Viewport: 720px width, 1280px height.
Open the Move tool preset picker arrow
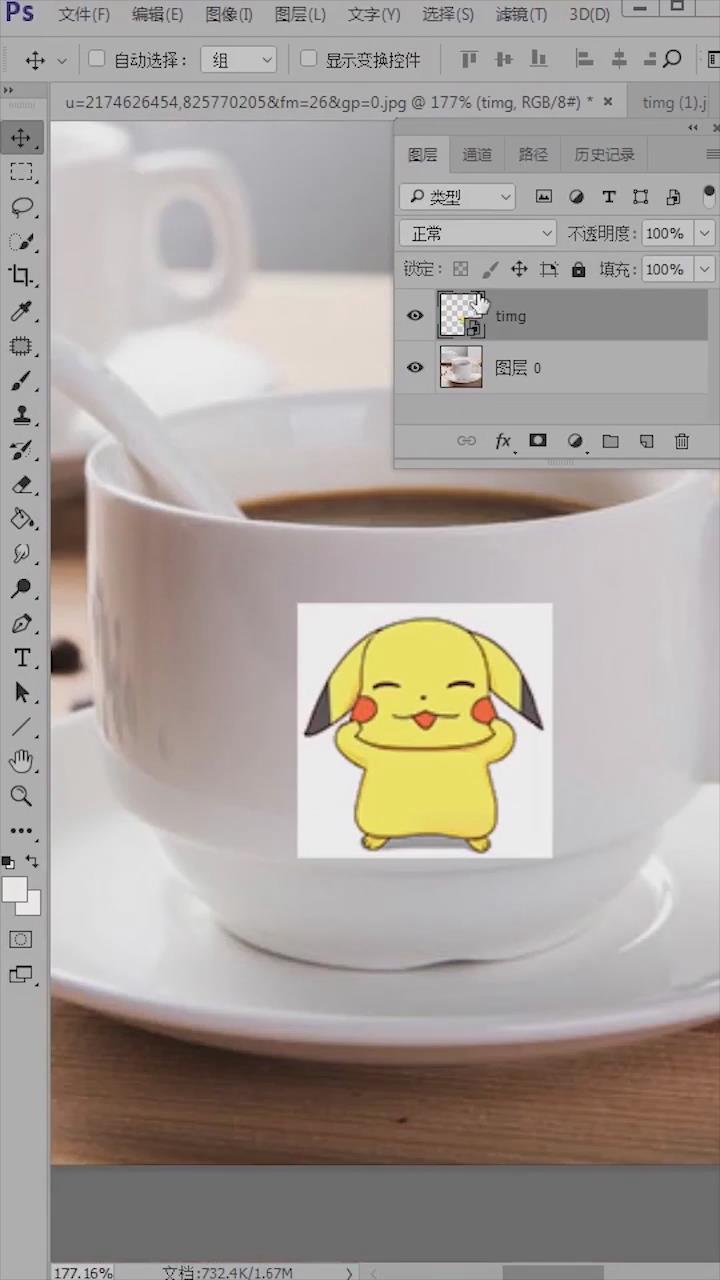click(62, 60)
